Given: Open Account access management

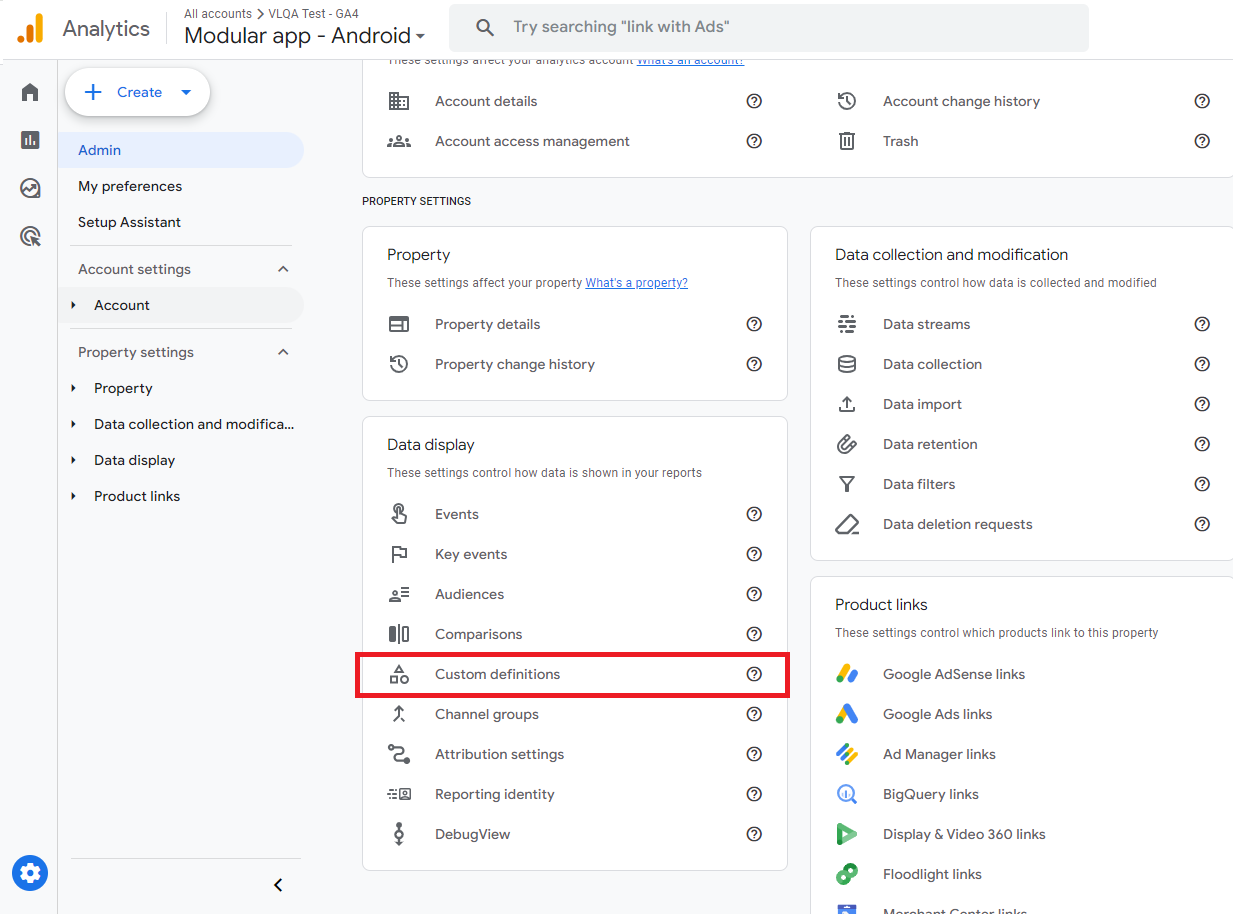Looking at the screenshot, I should (532, 141).
